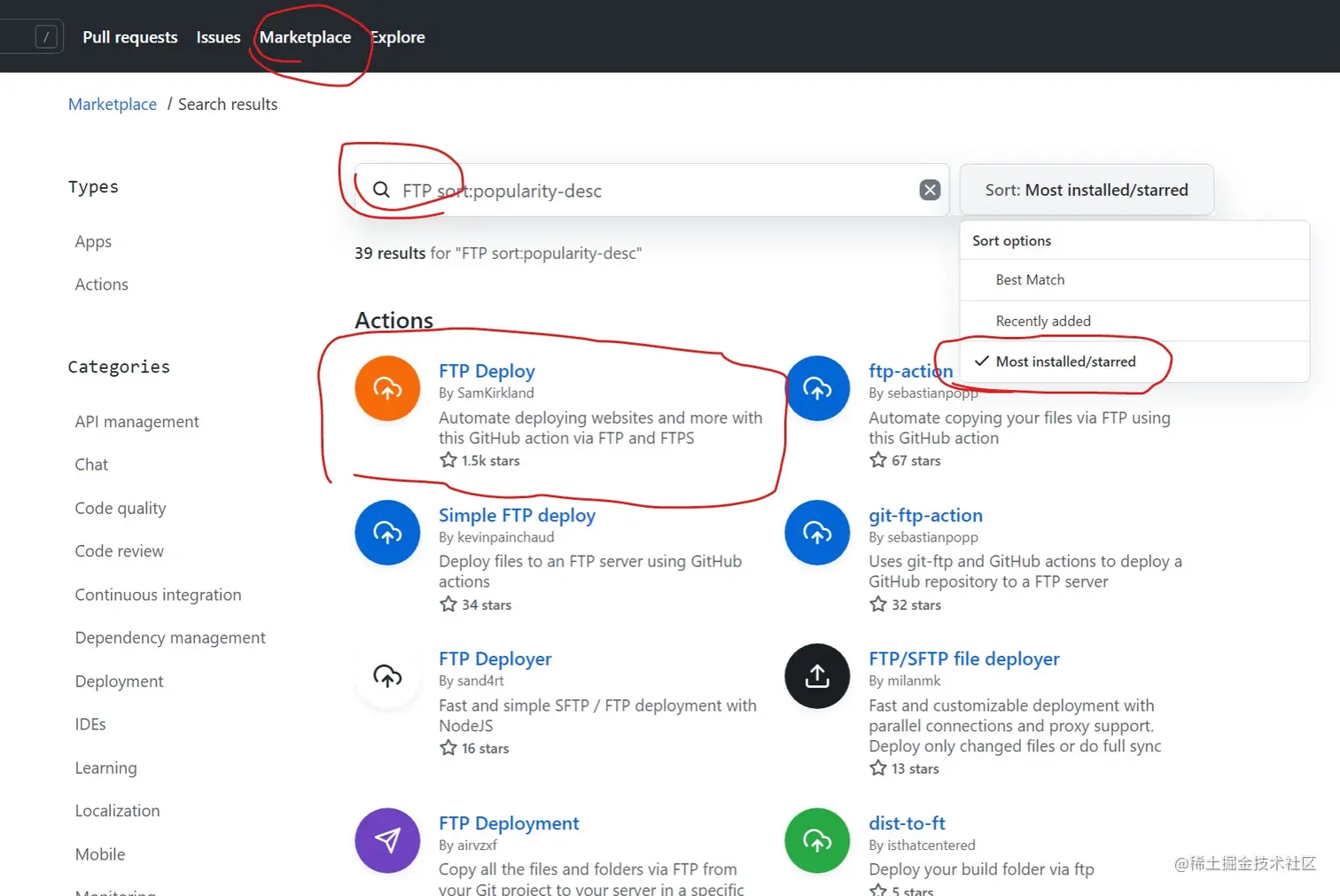This screenshot has height=896, width=1340.
Task: Click the blue ftp-action upload icon
Action: click(817, 388)
